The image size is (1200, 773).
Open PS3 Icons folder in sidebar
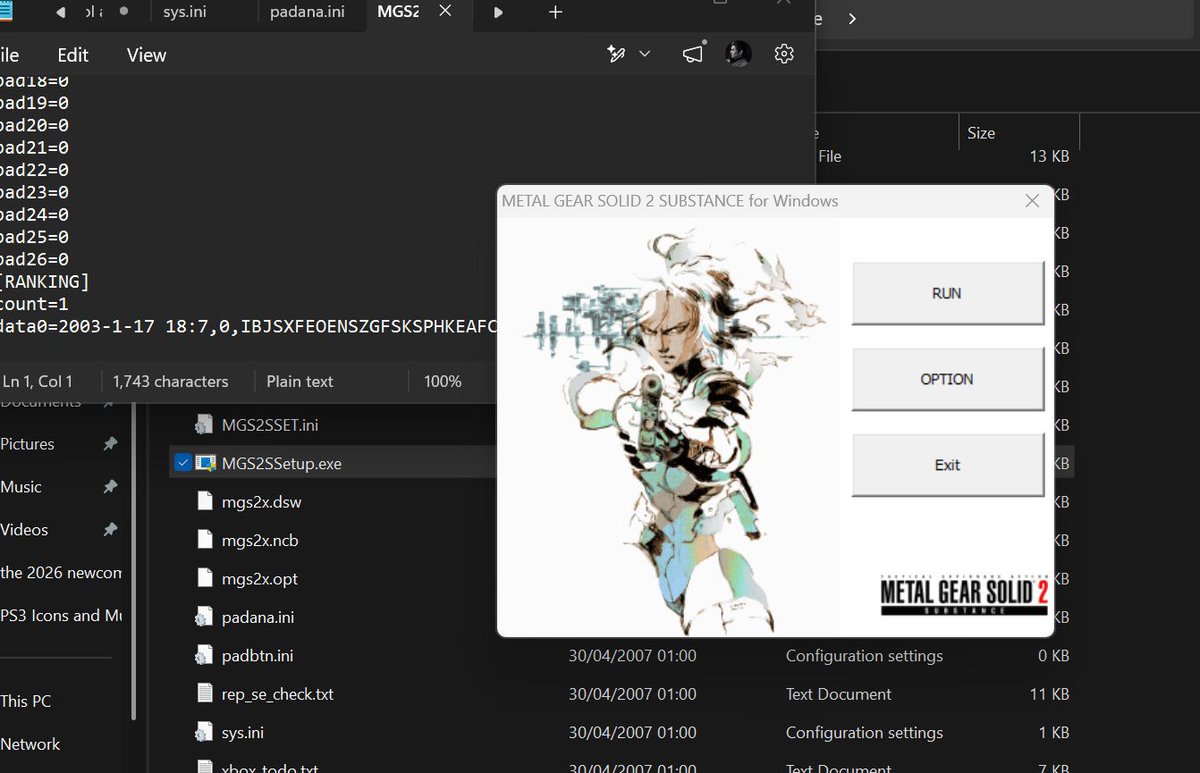tap(61, 616)
